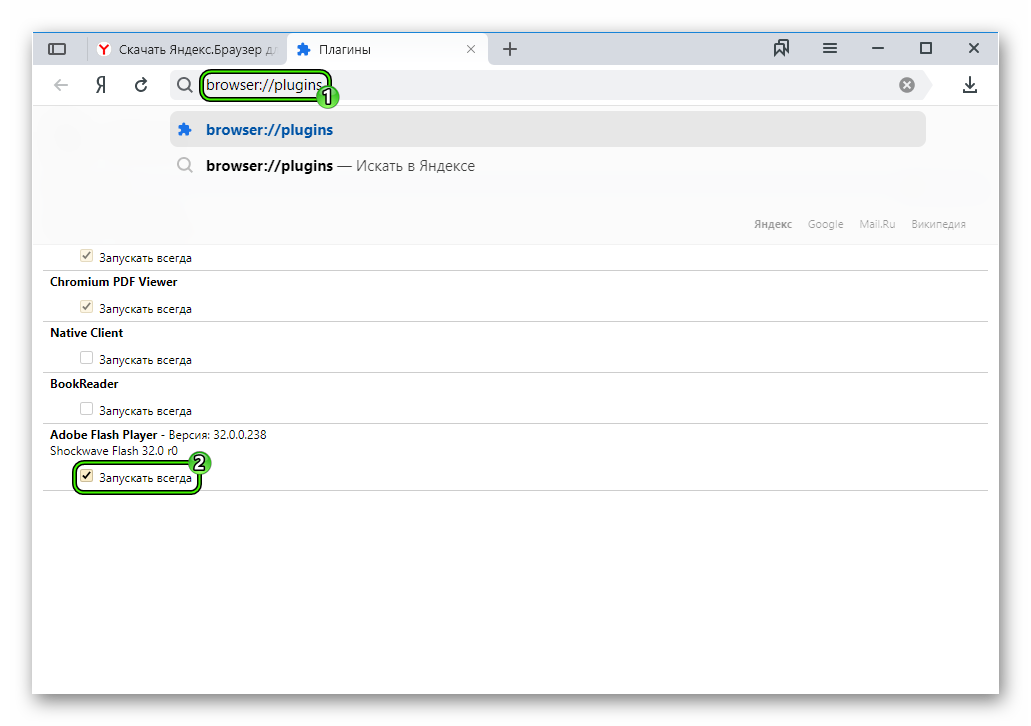Viewport: 1031px width, 726px height.
Task: Toggle topmost 'Запускать всегда' checkbox above Chromium PDF Viewer
Action: [86, 256]
